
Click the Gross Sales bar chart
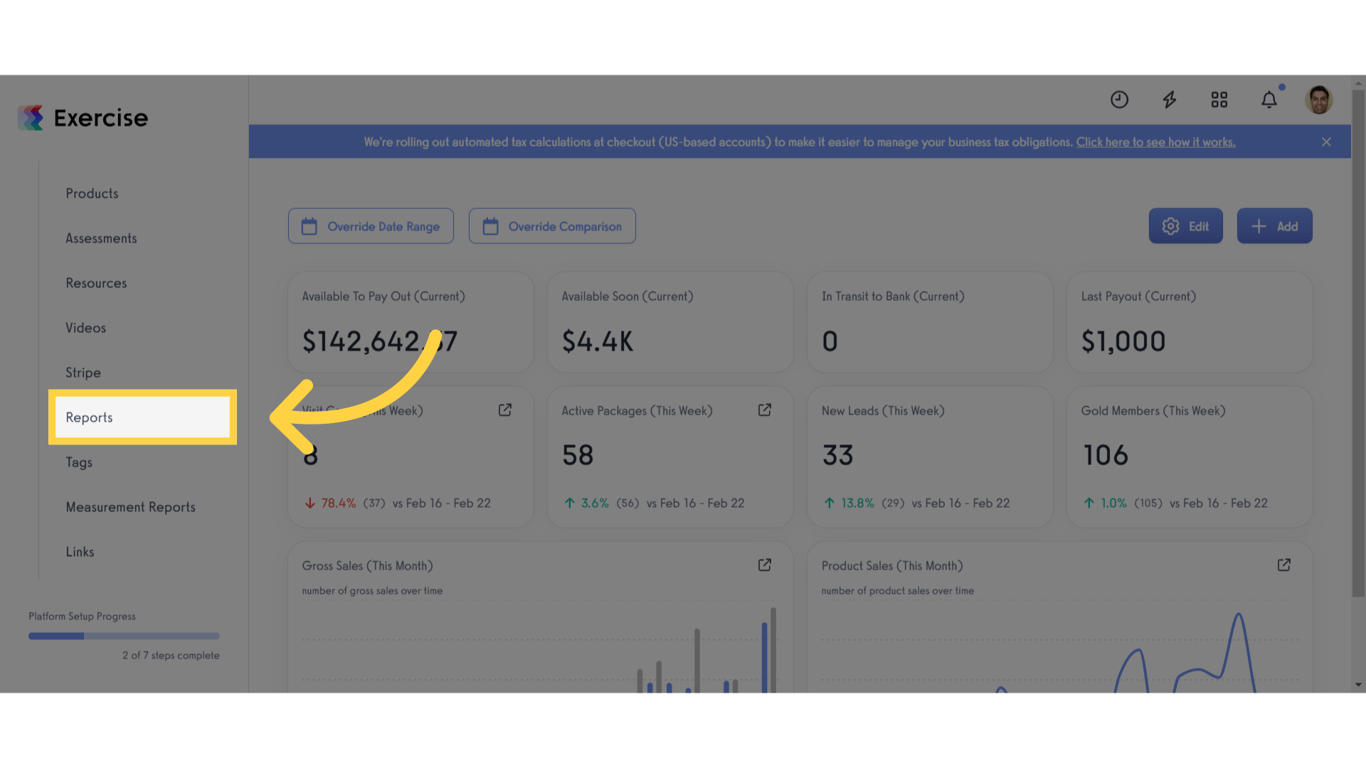pos(540,648)
